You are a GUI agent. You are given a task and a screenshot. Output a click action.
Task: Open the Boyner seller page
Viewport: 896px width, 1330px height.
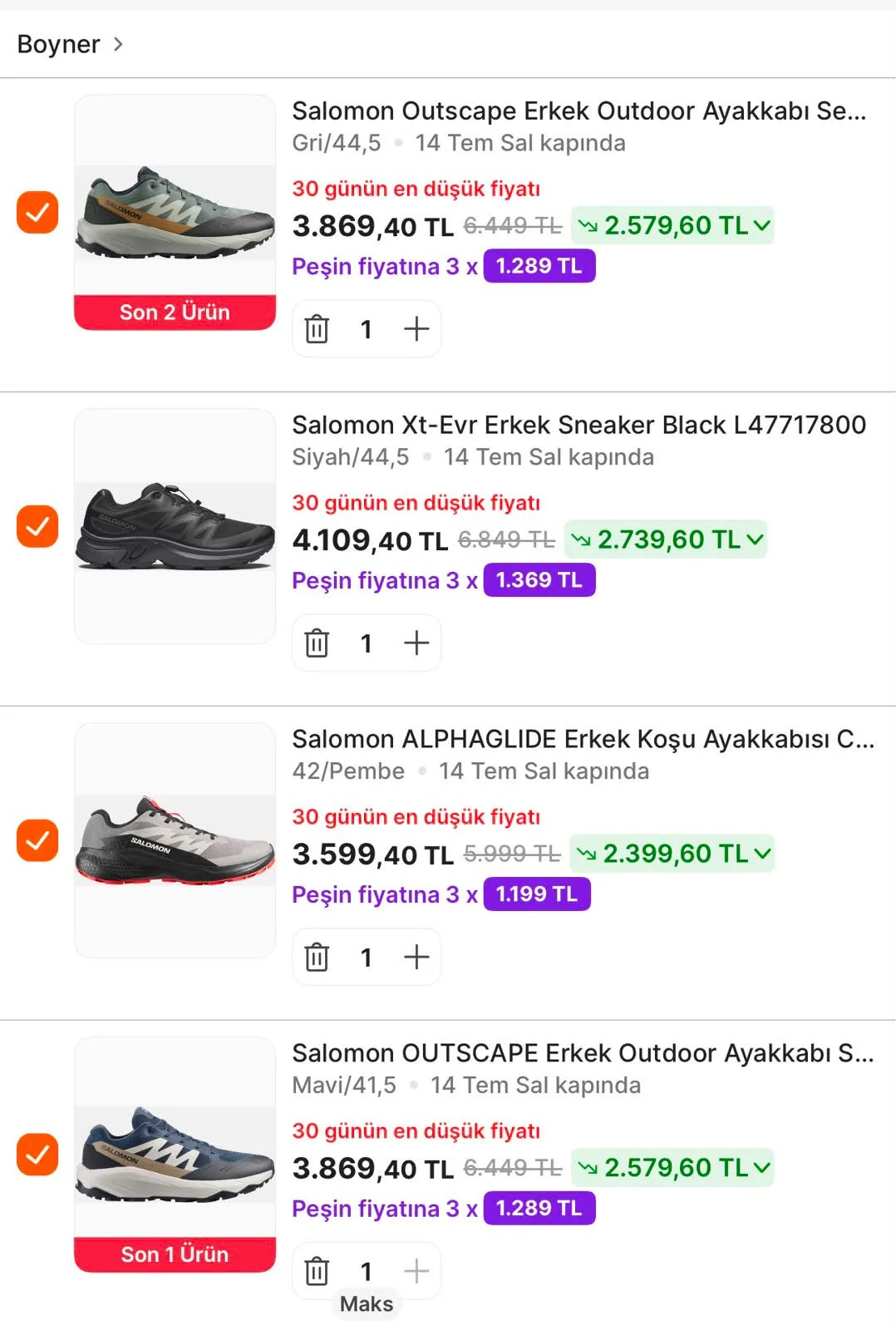[70, 44]
